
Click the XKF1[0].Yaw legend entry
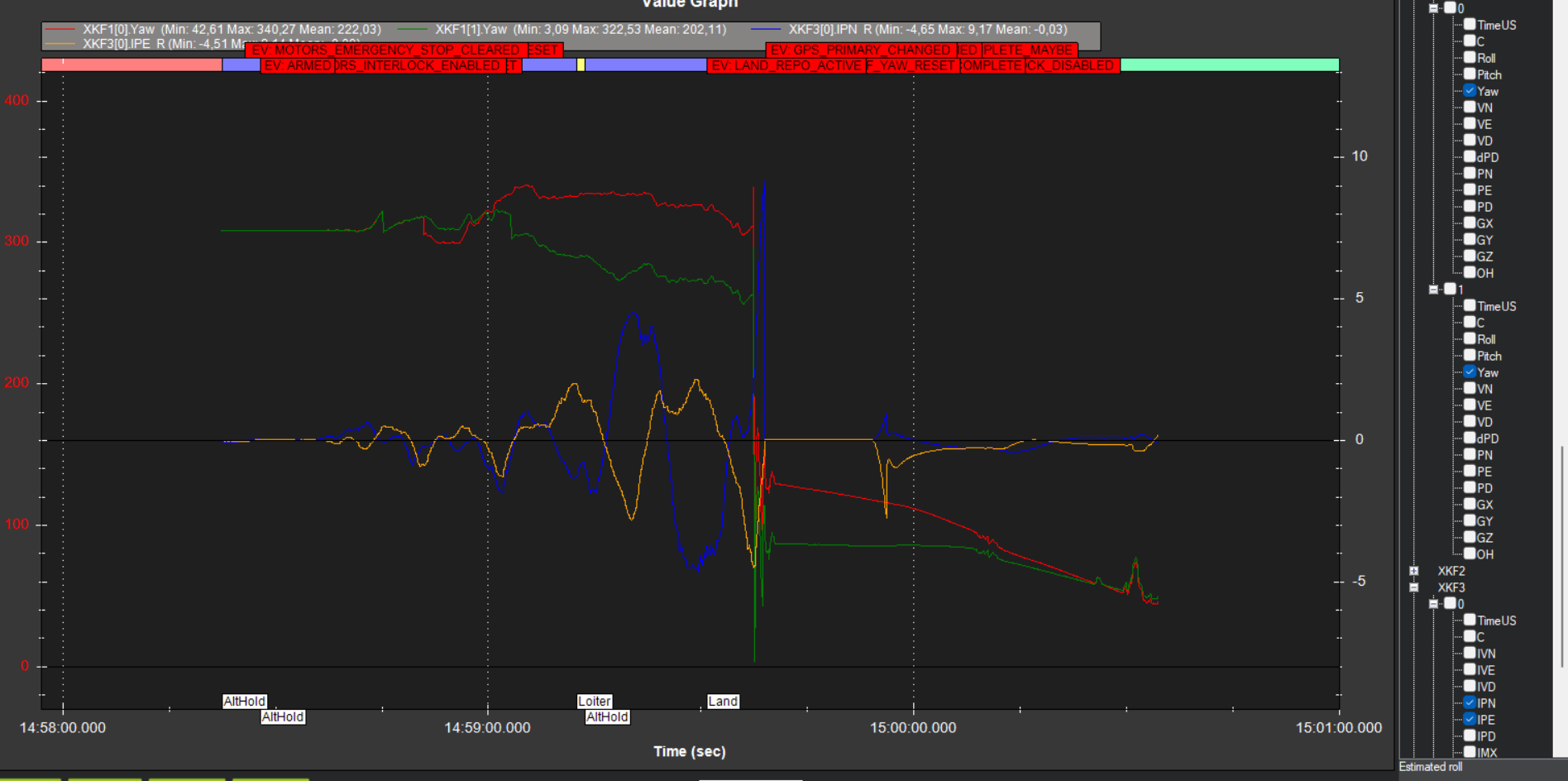click(x=214, y=29)
